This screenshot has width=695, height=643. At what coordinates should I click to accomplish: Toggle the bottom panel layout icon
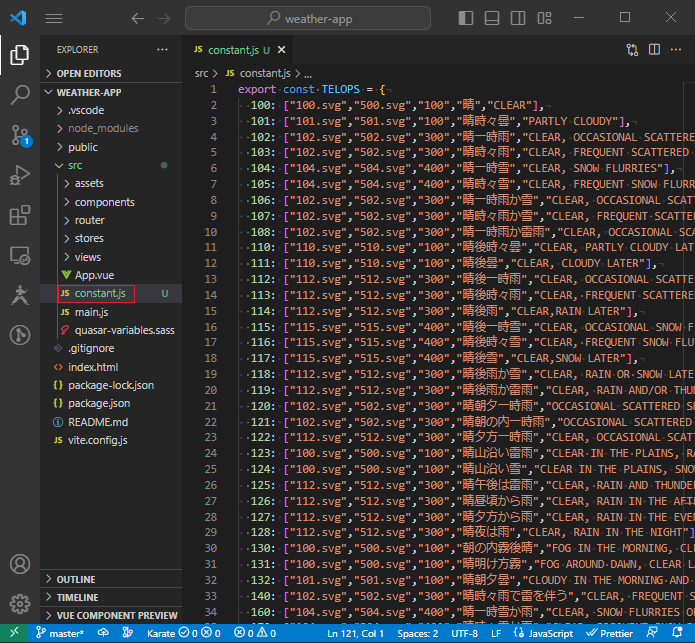(x=492, y=18)
